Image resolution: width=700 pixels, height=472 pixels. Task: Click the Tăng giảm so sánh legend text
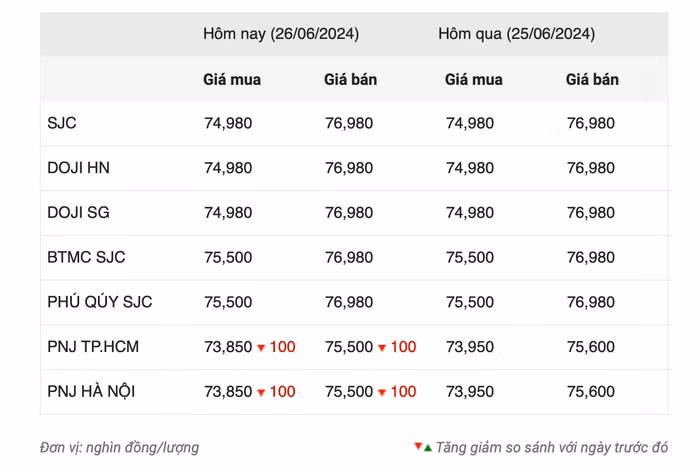(555, 447)
